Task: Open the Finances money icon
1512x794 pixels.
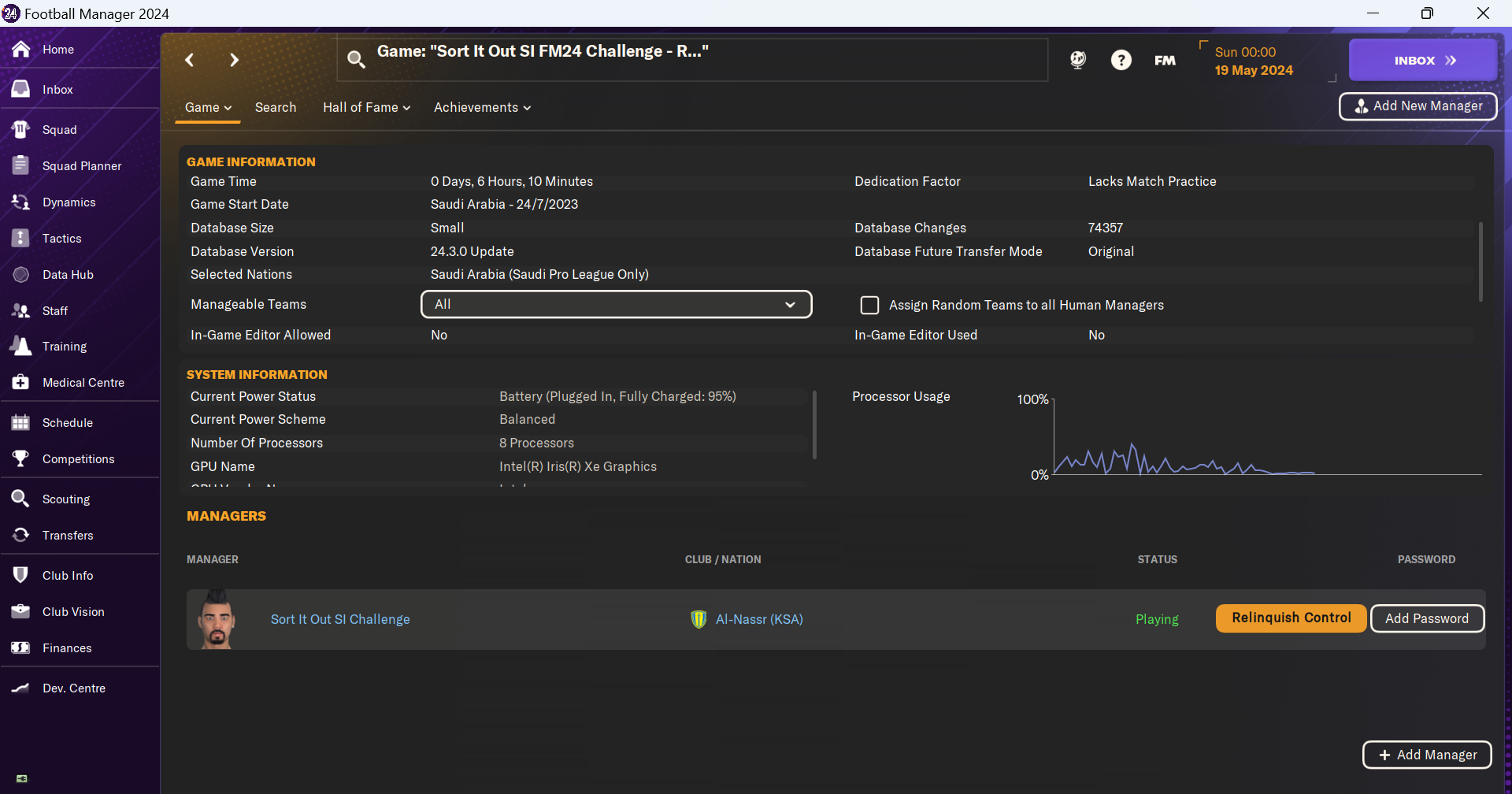Action: pos(21,647)
